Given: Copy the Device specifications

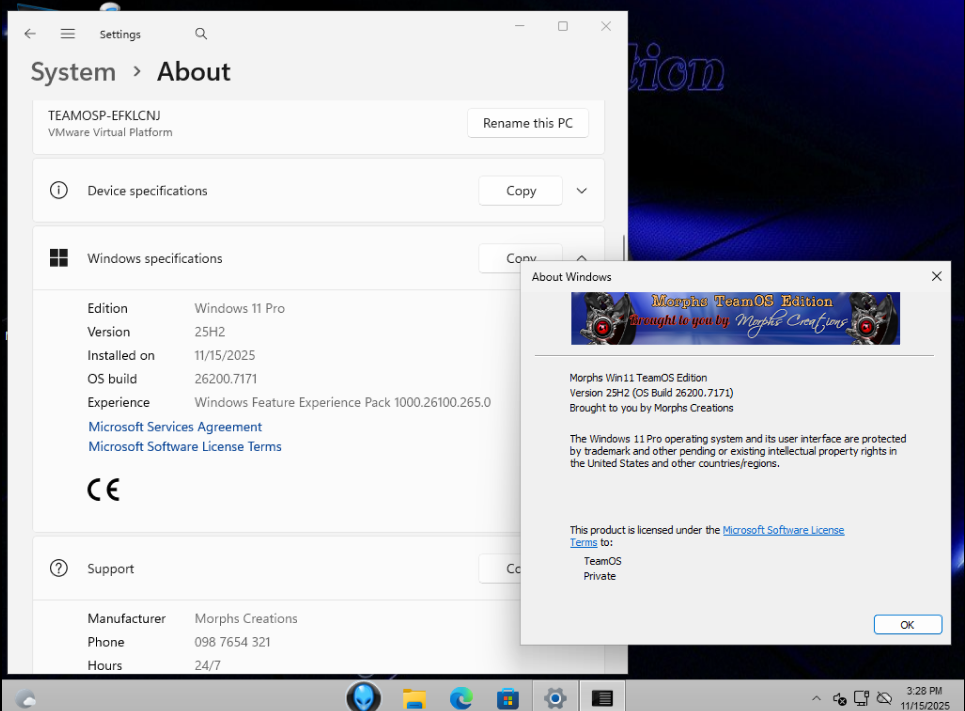Looking at the screenshot, I should [x=520, y=191].
